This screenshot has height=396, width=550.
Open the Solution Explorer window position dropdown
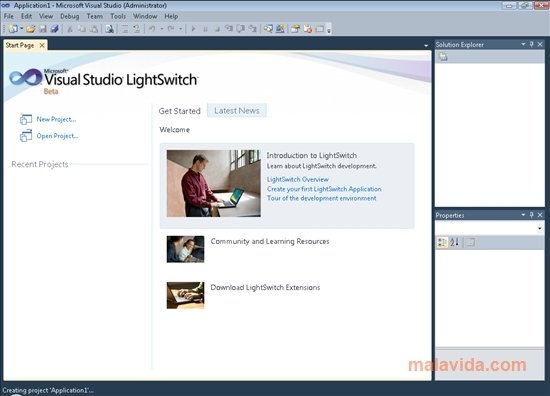pyautogui.click(x=523, y=44)
